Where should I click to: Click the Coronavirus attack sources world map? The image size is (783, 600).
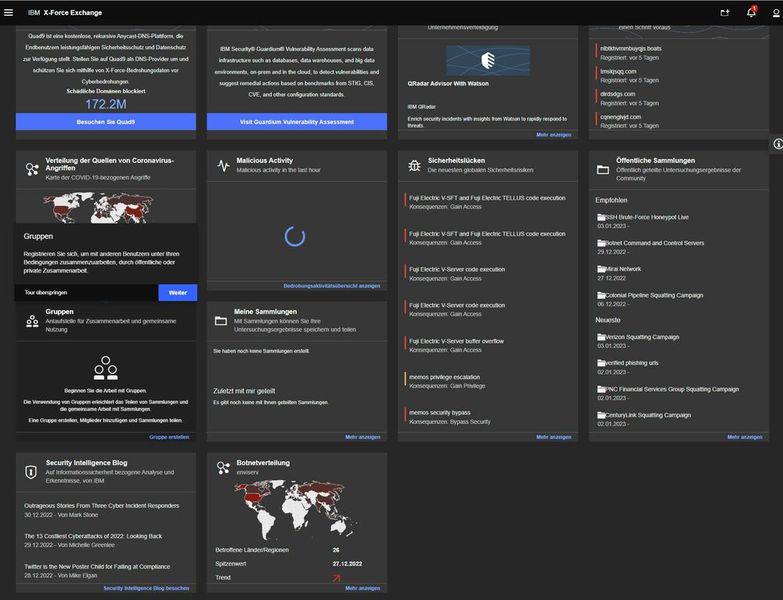98,208
